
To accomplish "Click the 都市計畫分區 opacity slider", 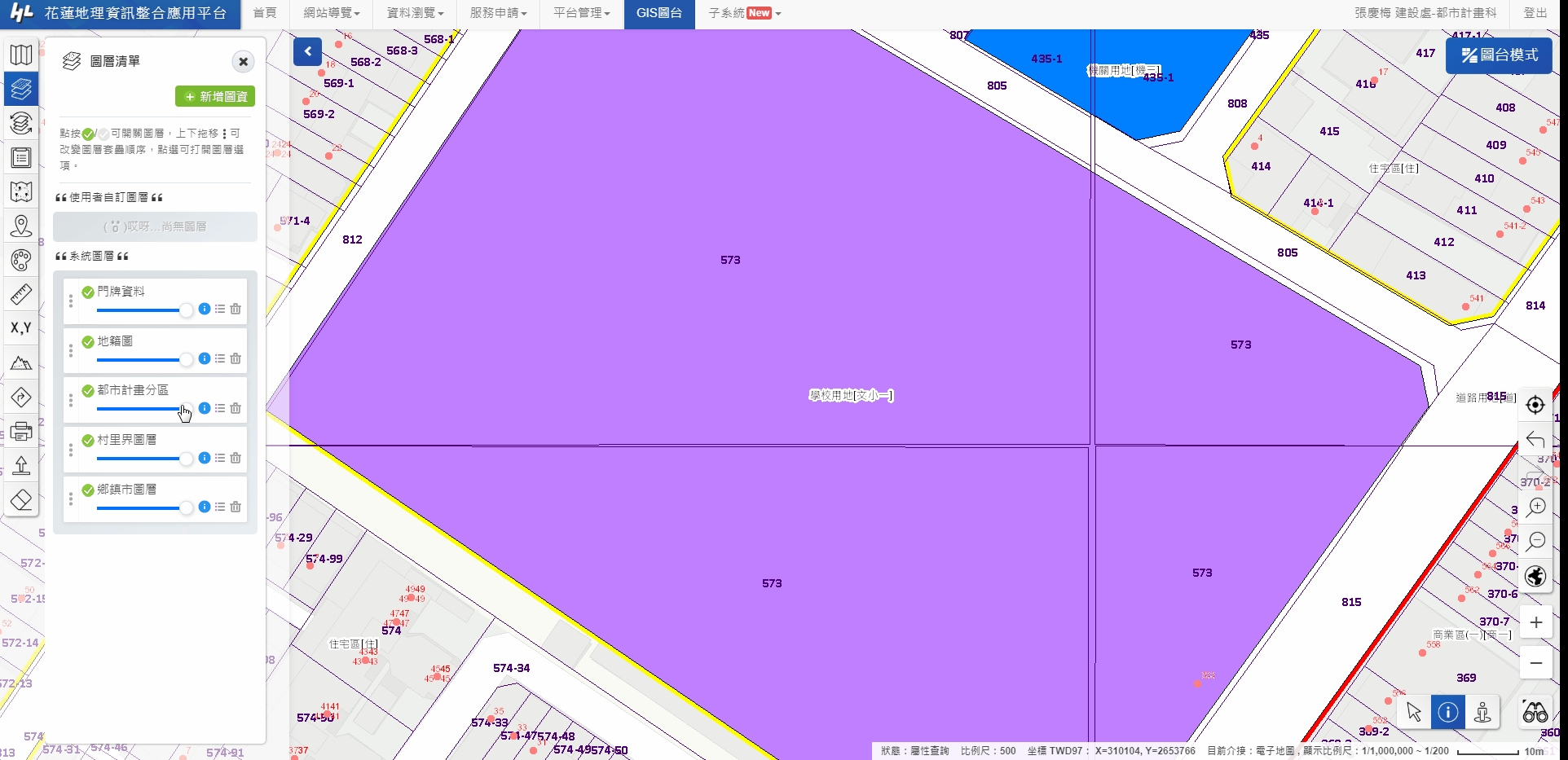I will coord(139,409).
